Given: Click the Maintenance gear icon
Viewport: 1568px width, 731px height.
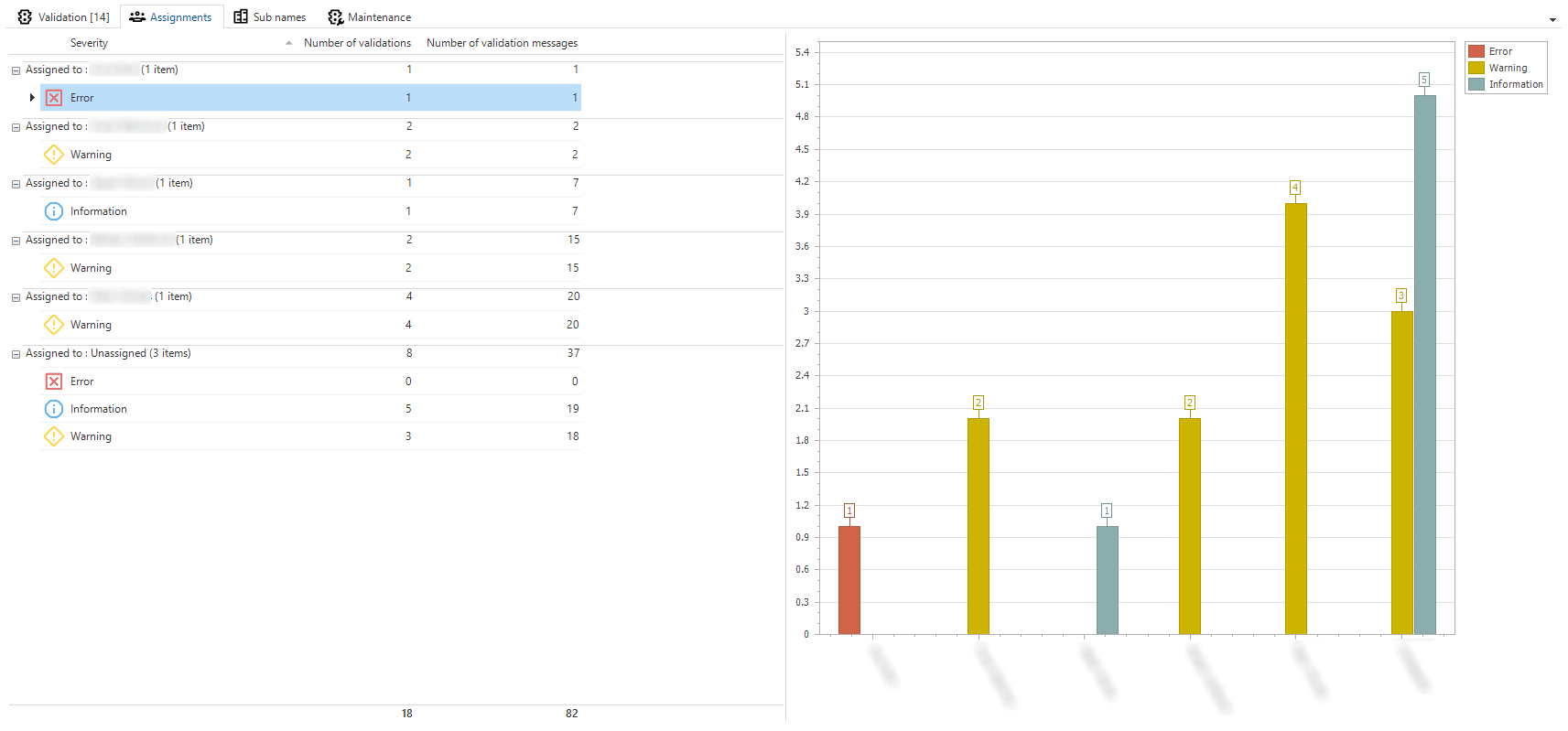Looking at the screenshot, I should (336, 16).
